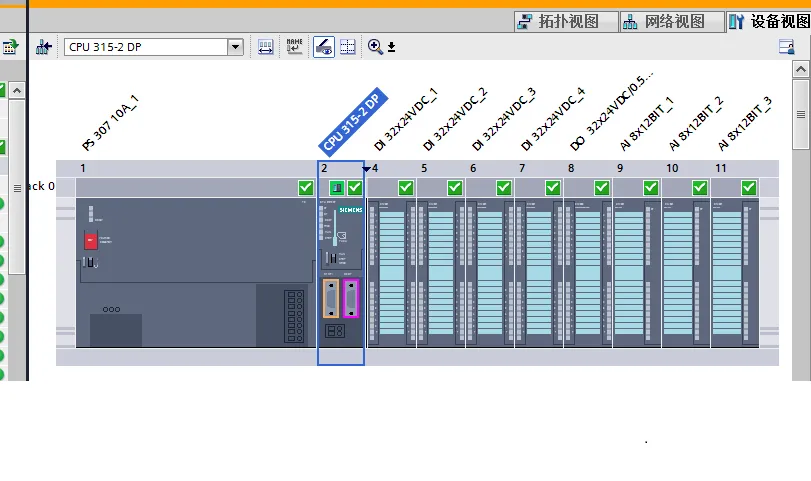Click the right vertical scrollbar thumb
The height and width of the screenshot is (481, 811).
(801, 114)
